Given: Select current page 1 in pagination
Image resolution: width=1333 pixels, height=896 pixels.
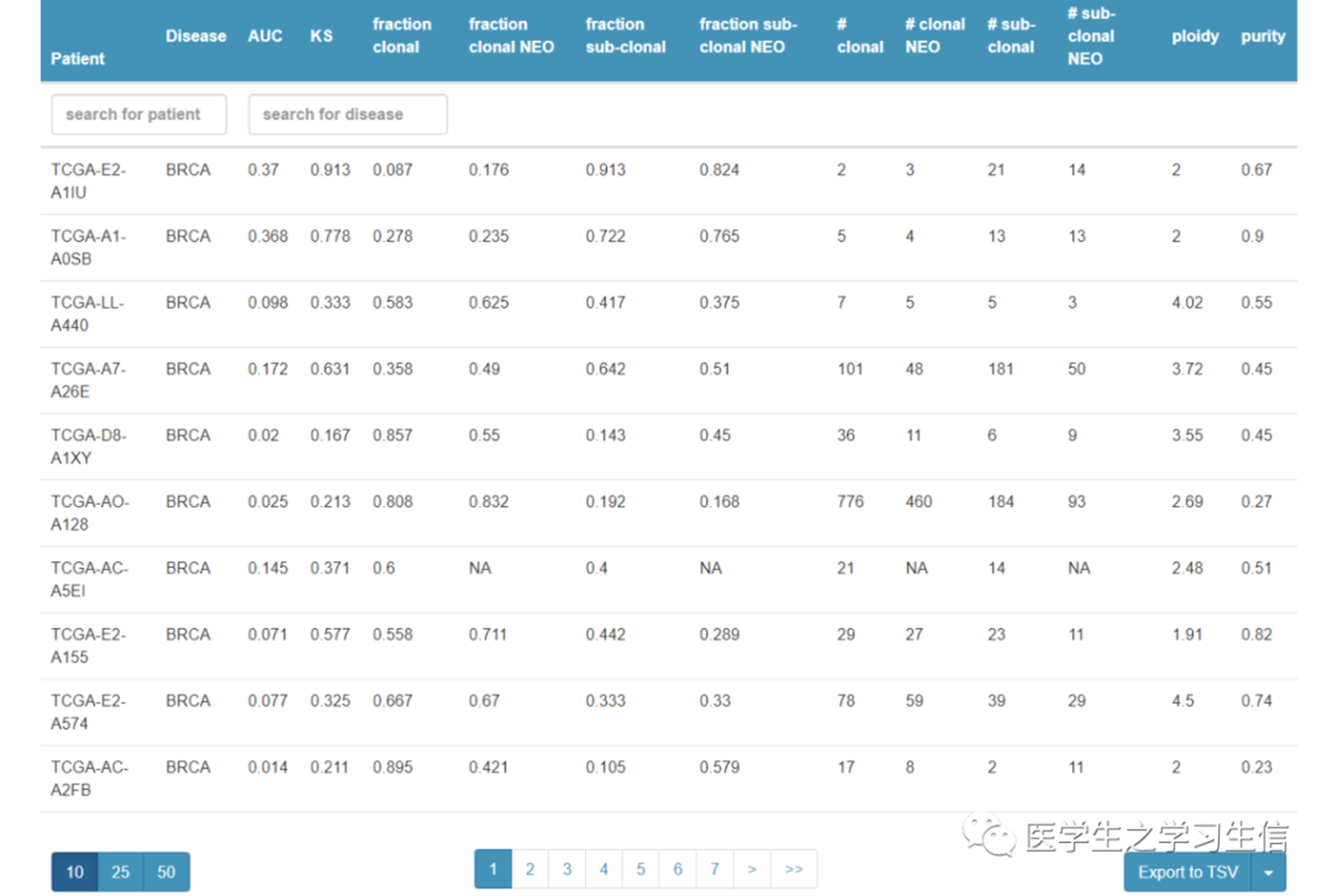Looking at the screenshot, I should click(x=493, y=869).
